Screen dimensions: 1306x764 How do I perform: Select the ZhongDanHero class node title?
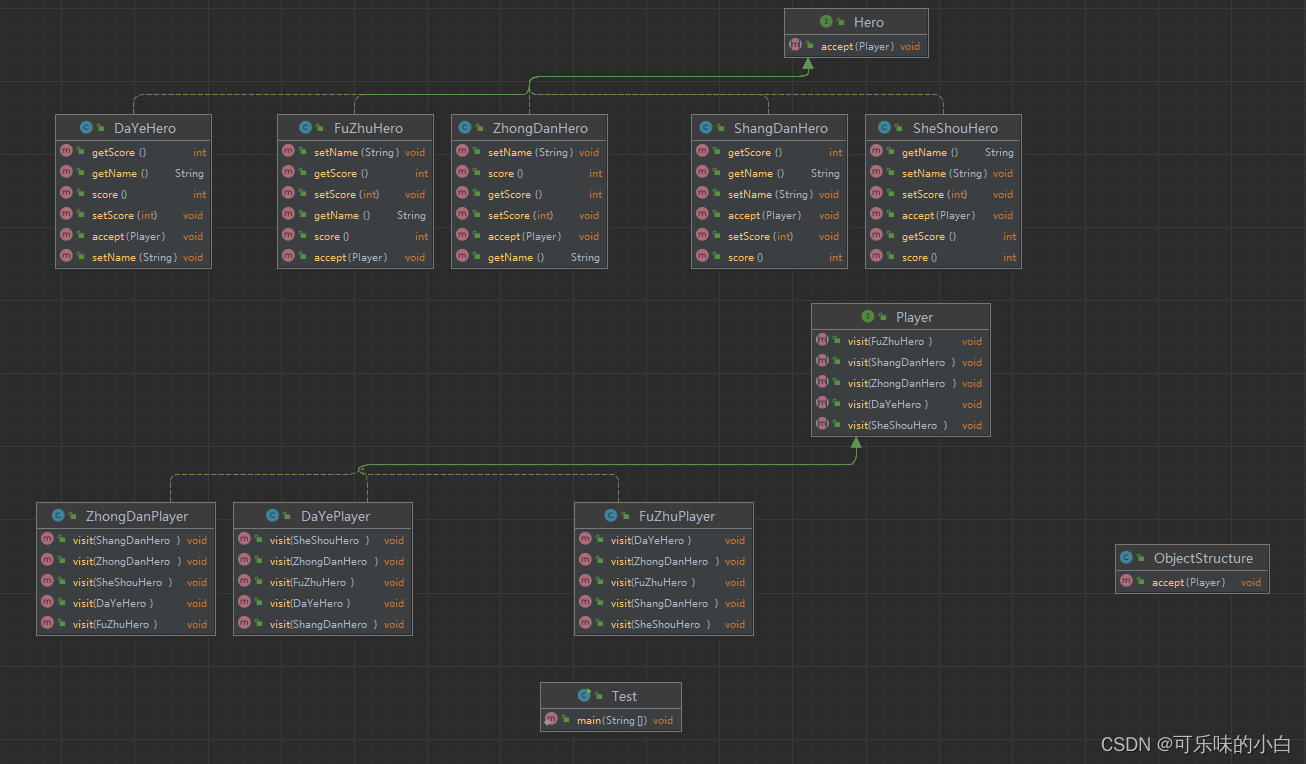pyautogui.click(x=540, y=128)
